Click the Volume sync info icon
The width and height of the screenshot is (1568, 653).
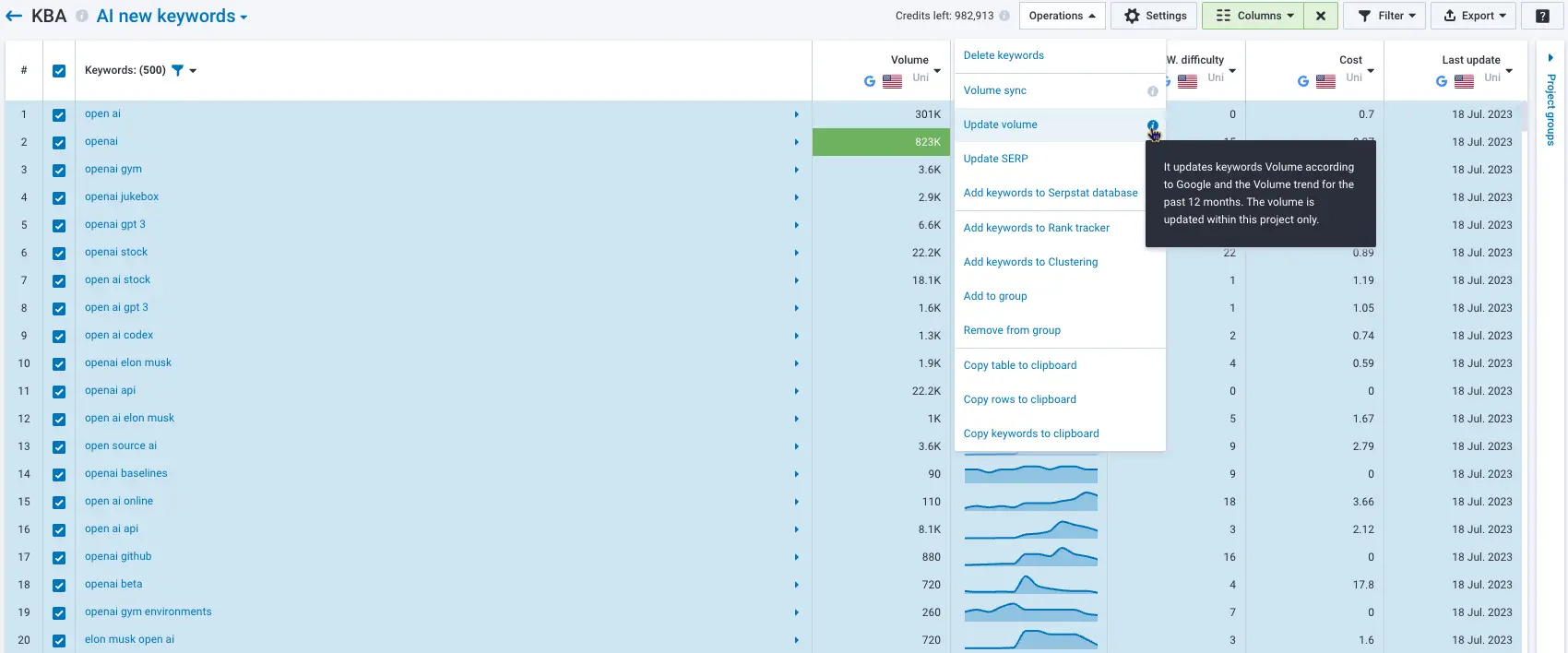1152,91
